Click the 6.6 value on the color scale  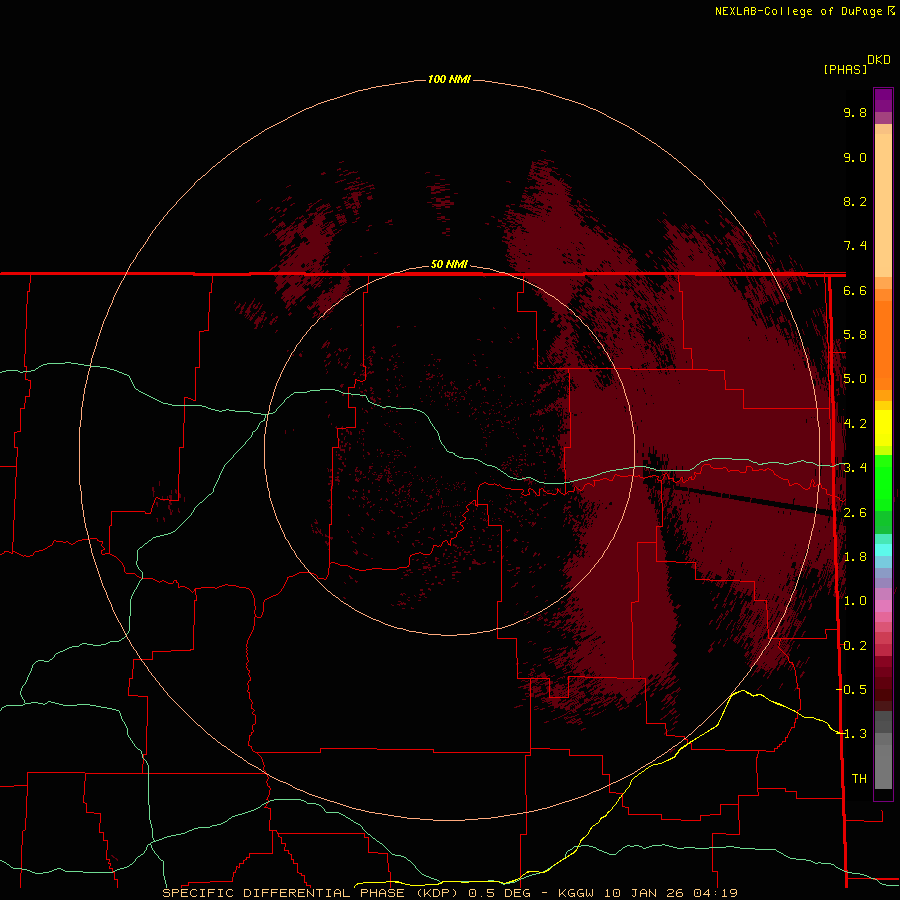855,290
